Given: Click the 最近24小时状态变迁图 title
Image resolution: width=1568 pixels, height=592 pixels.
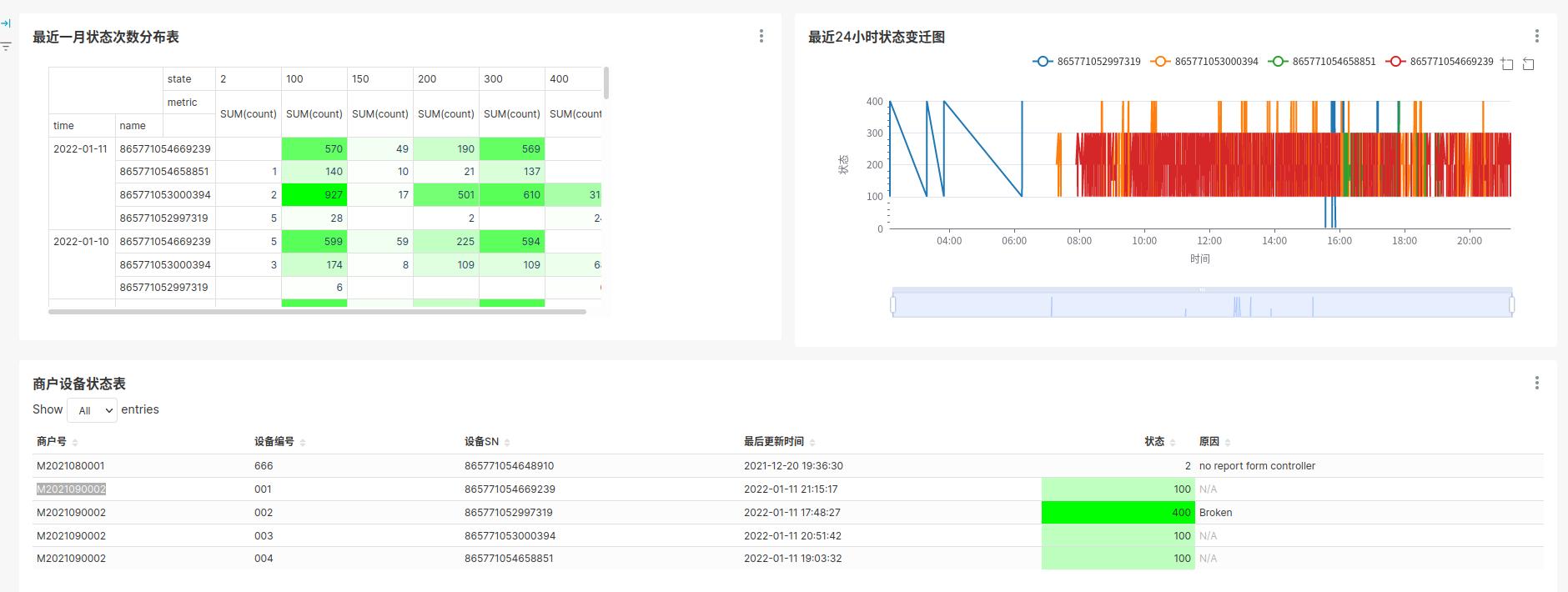Looking at the screenshot, I should (877, 37).
